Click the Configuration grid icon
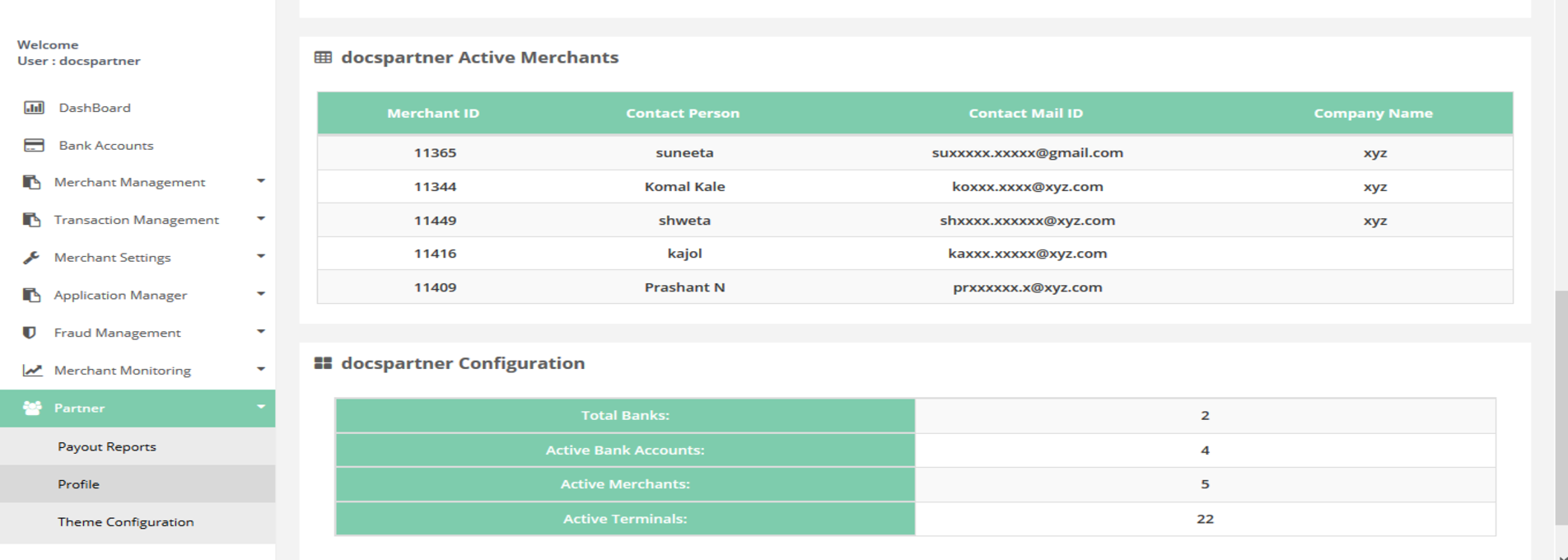Image resolution: width=1568 pixels, height=560 pixels. (323, 363)
